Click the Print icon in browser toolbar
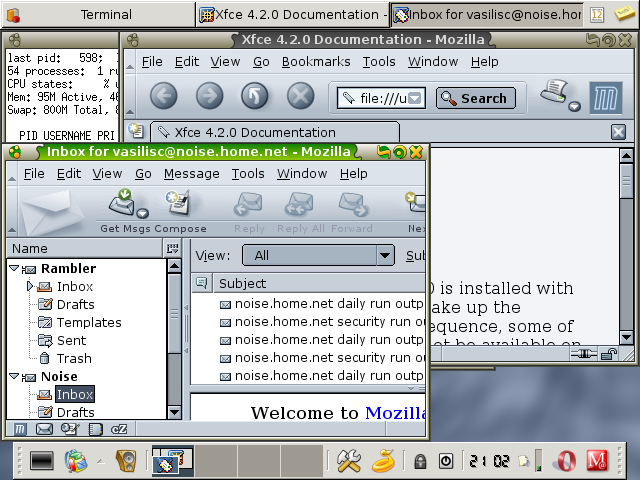The width and height of the screenshot is (640, 480). click(554, 92)
